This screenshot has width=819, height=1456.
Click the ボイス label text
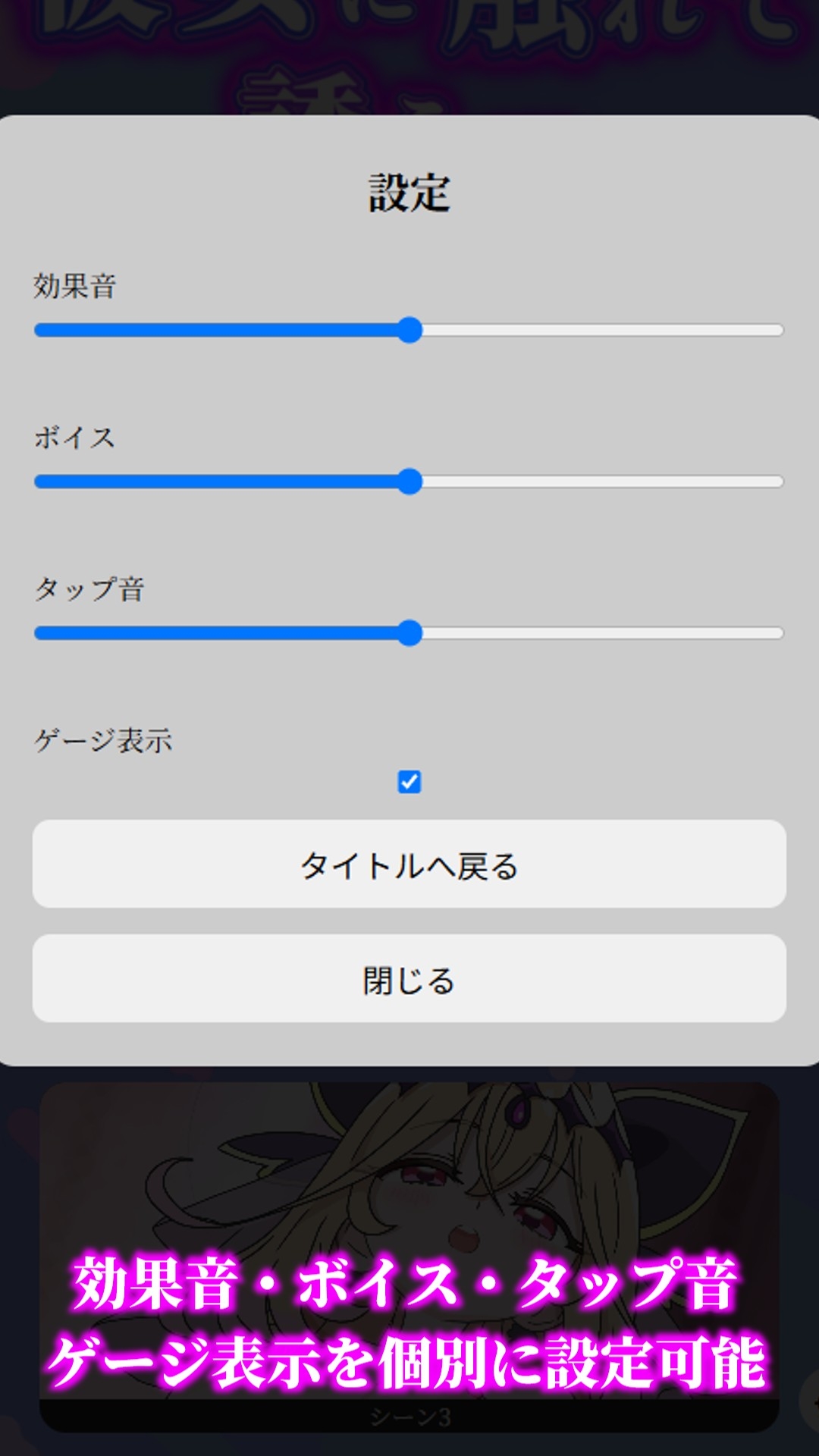[74, 438]
